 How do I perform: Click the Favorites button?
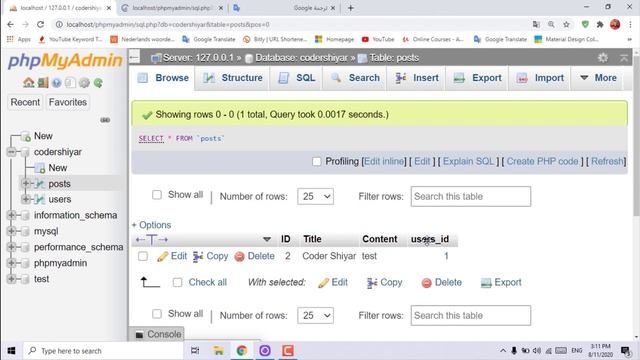click(68, 102)
